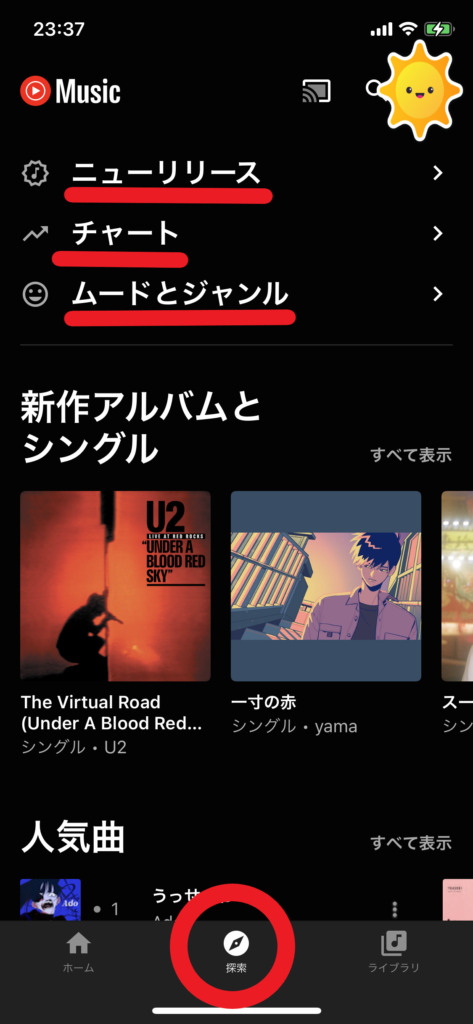
Task: Open the yama 一寸の赤 single artwork
Action: click(326, 586)
